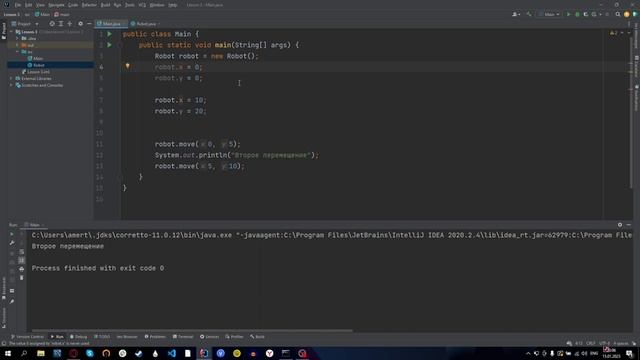Click the Project vertical tool window button
640x360 pixels.
(4, 31)
